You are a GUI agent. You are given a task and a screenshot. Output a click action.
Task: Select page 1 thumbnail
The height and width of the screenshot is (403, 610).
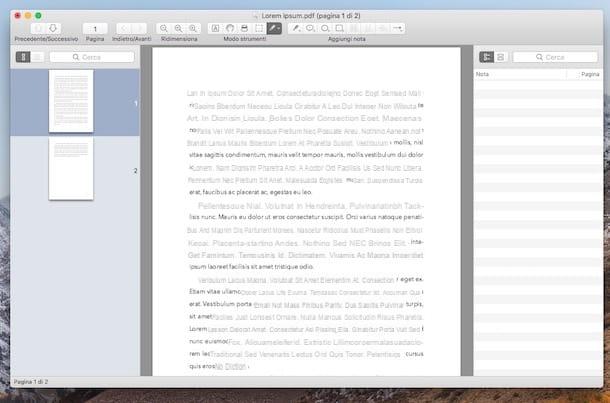[x=71, y=101]
